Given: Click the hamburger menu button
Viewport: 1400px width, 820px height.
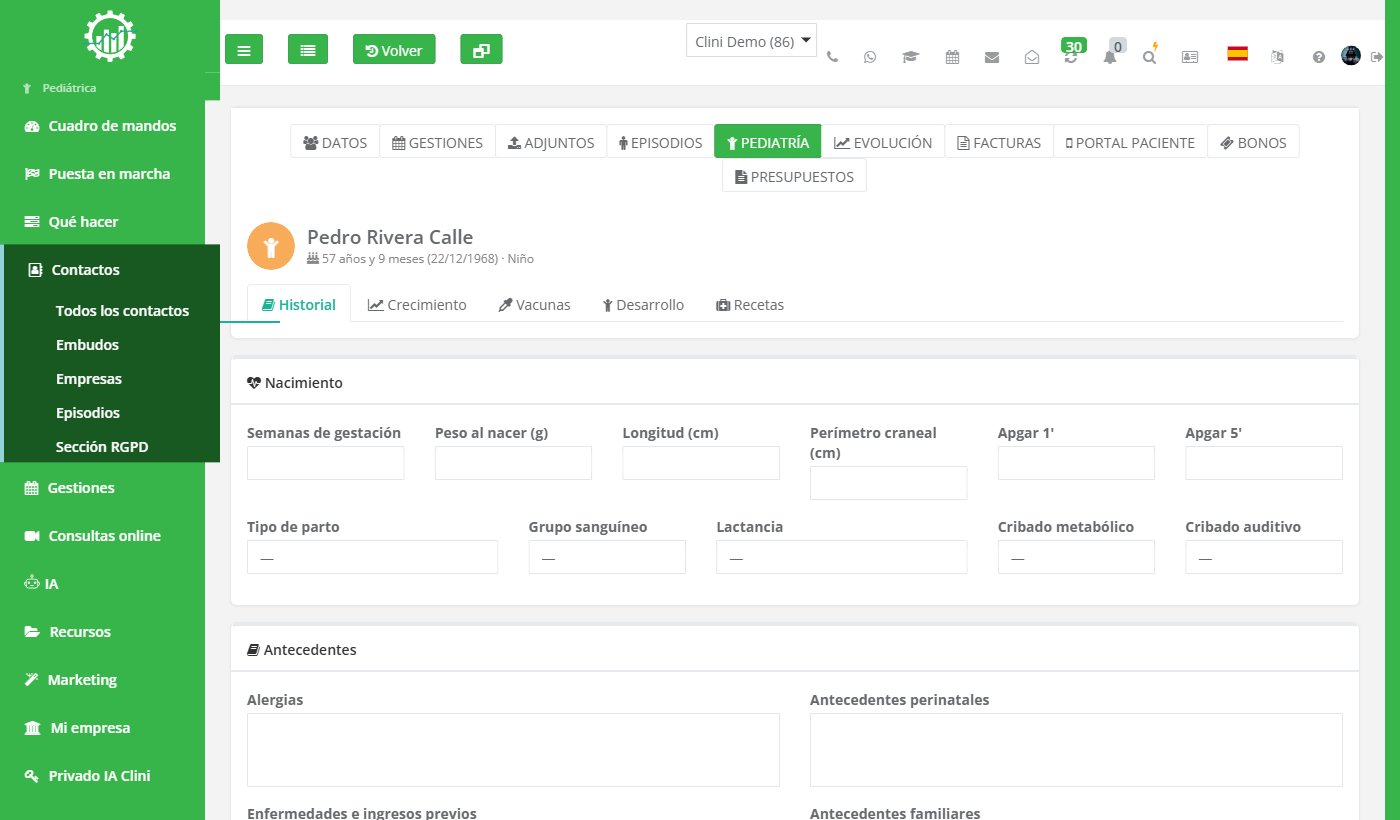Looking at the screenshot, I should [244, 50].
